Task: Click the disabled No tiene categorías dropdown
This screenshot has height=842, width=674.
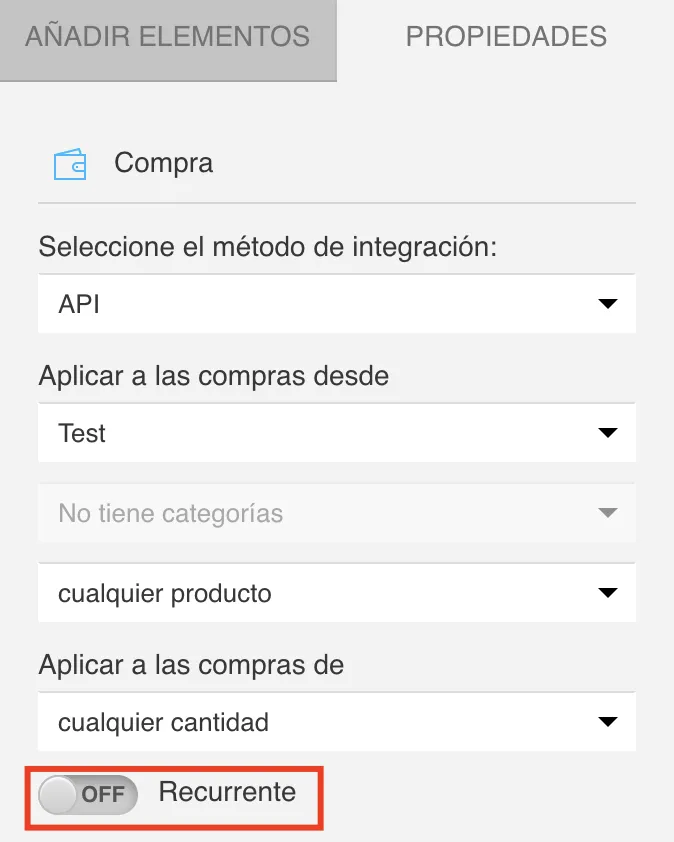Action: click(337, 512)
